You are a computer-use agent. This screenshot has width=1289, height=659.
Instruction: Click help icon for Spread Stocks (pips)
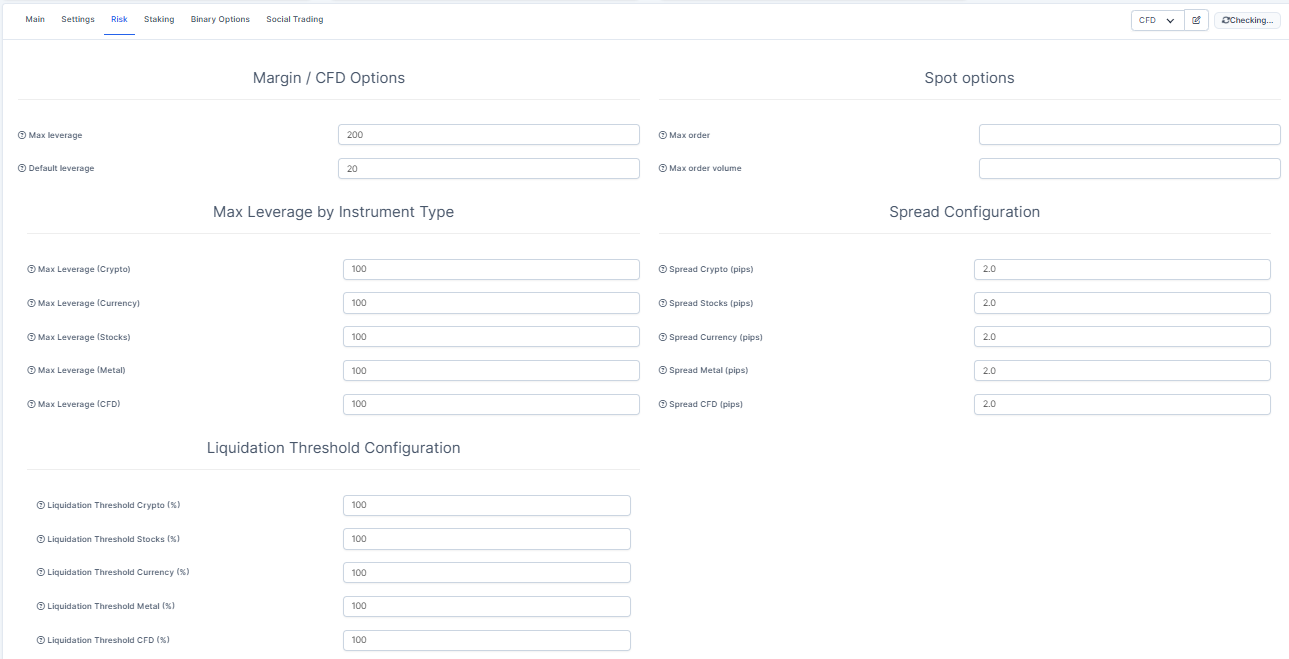[662, 303]
